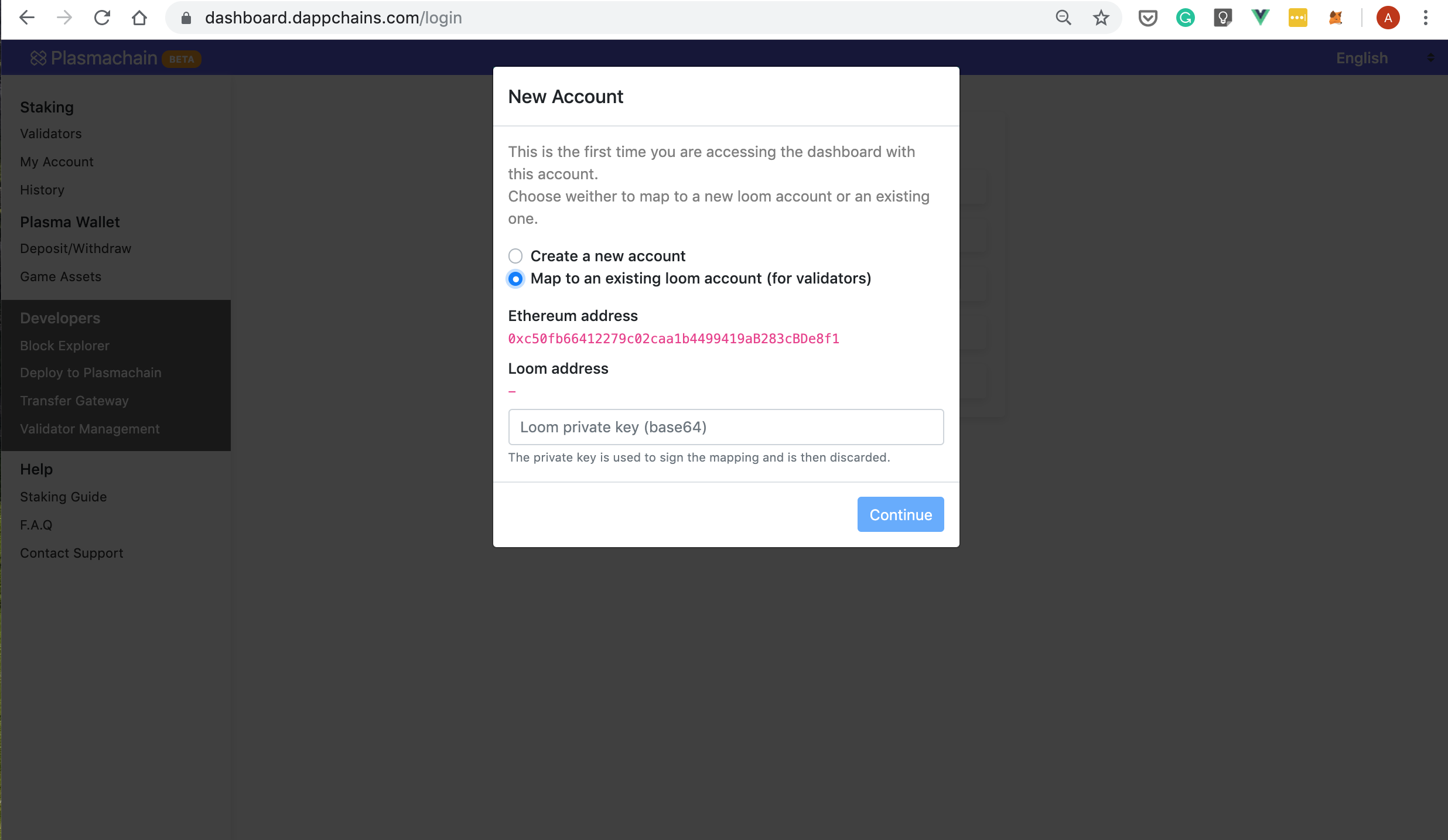
Task: Click the Plasma Wallet sidebar heading
Action: point(70,222)
